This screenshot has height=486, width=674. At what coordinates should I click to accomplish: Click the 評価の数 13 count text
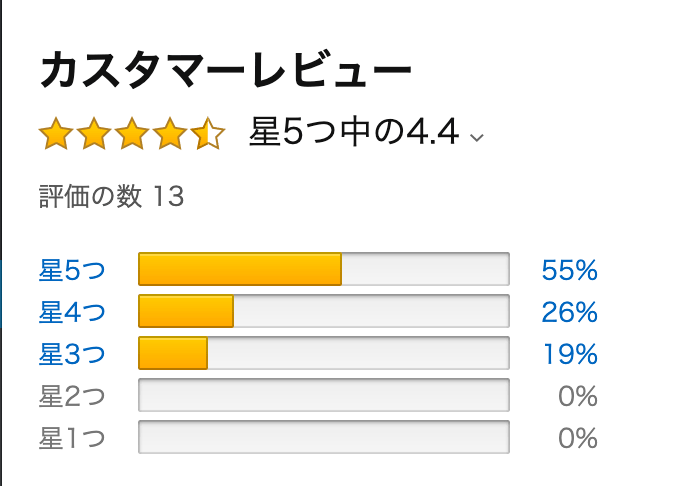coord(111,196)
